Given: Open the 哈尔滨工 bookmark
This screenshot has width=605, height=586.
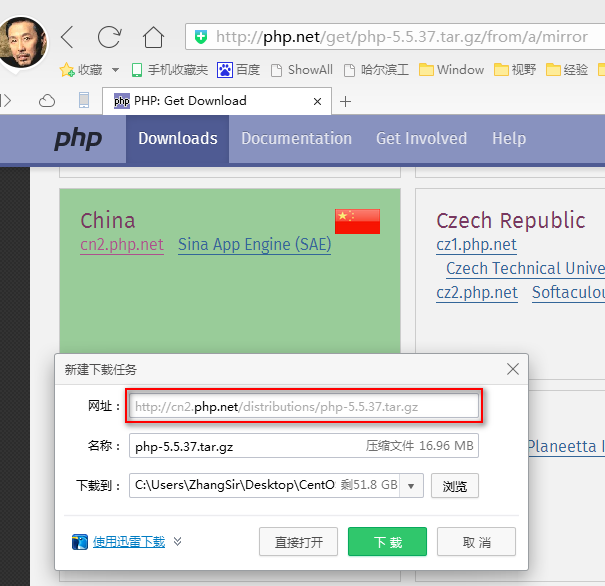Looking at the screenshot, I should click(376, 70).
